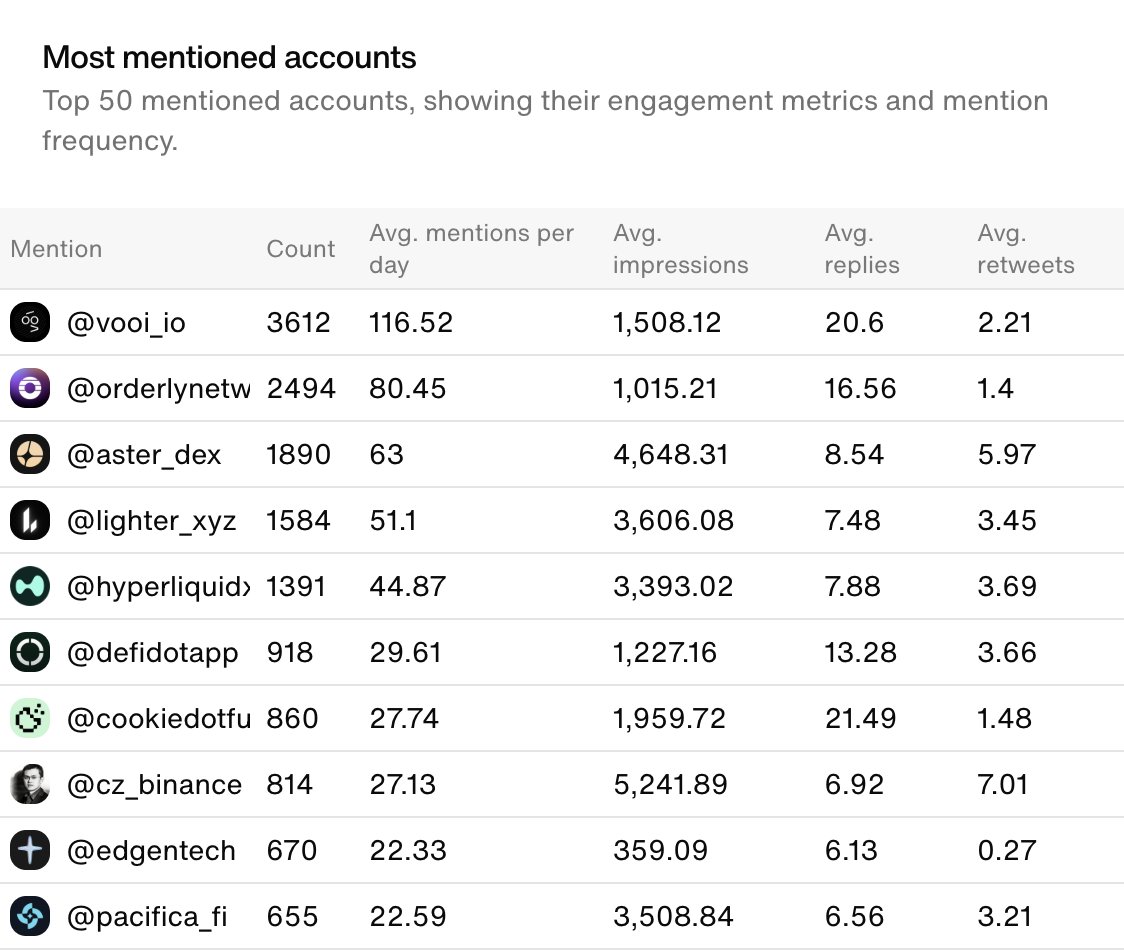Click the 7.01 avg retweets cell

tap(1003, 784)
